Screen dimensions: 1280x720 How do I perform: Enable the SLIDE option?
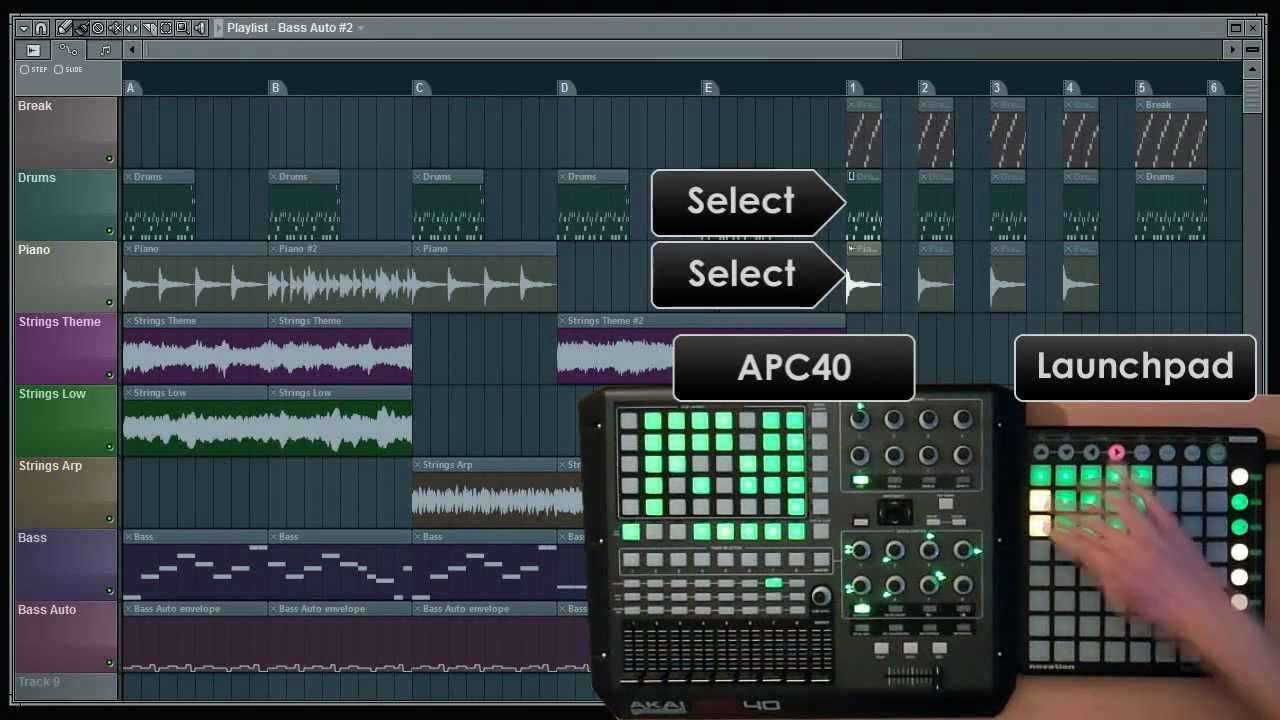pos(69,69)
